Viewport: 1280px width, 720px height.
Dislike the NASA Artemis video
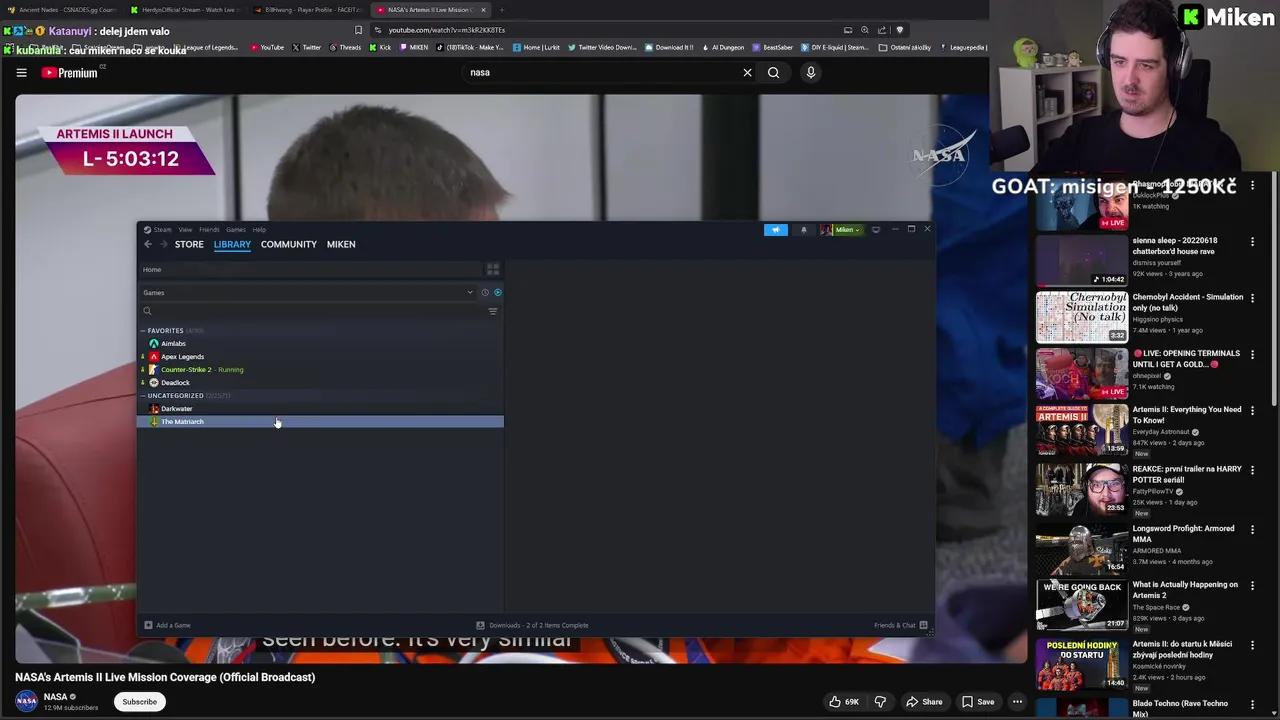pos(880,702)
